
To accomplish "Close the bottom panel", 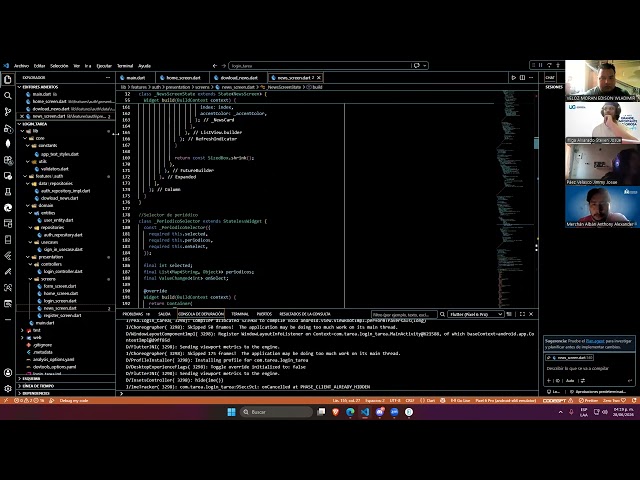I will click(531, 314).
